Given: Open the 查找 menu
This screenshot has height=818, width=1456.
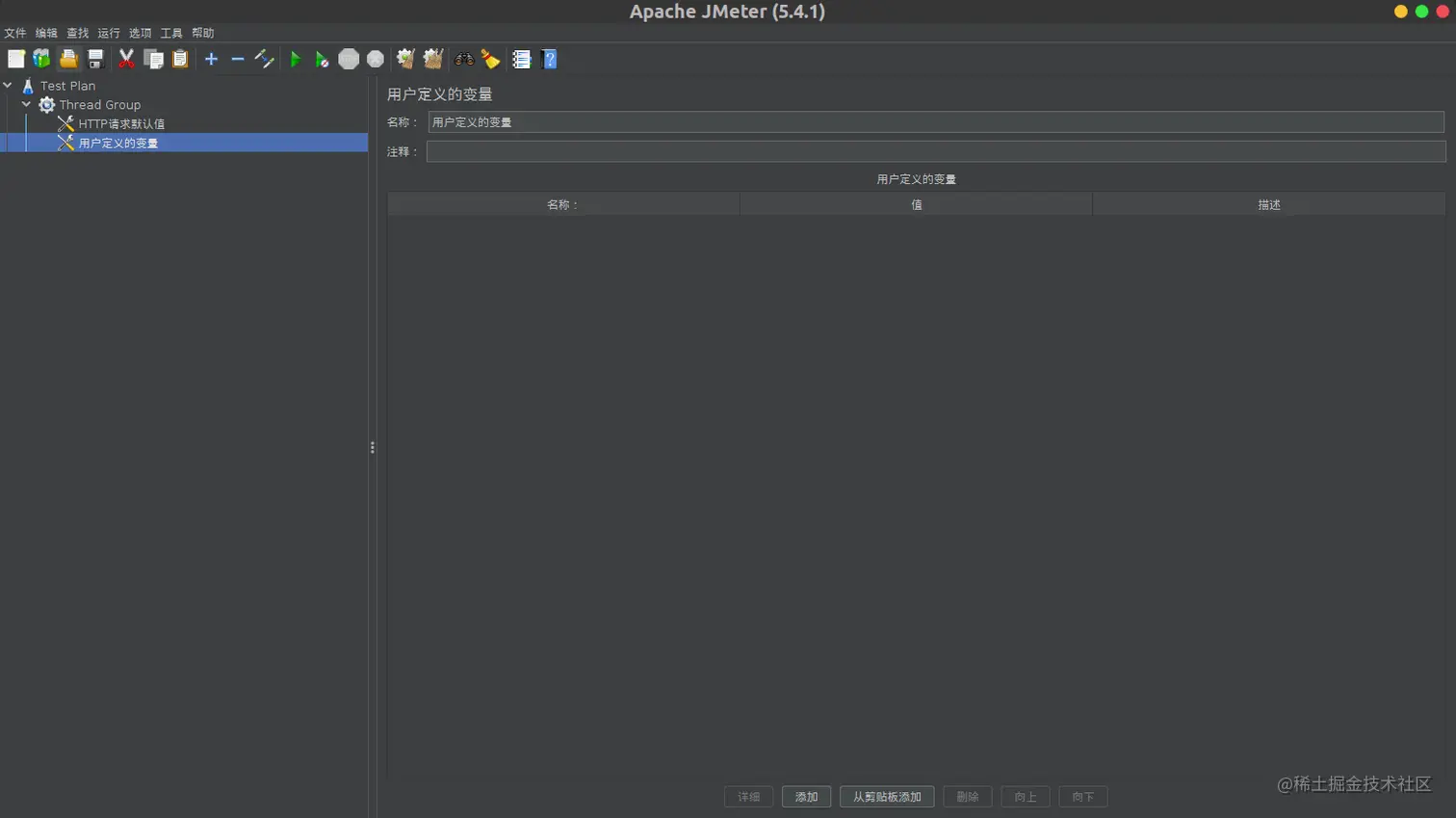Looking at the screenshot, I should coord(78,33).
